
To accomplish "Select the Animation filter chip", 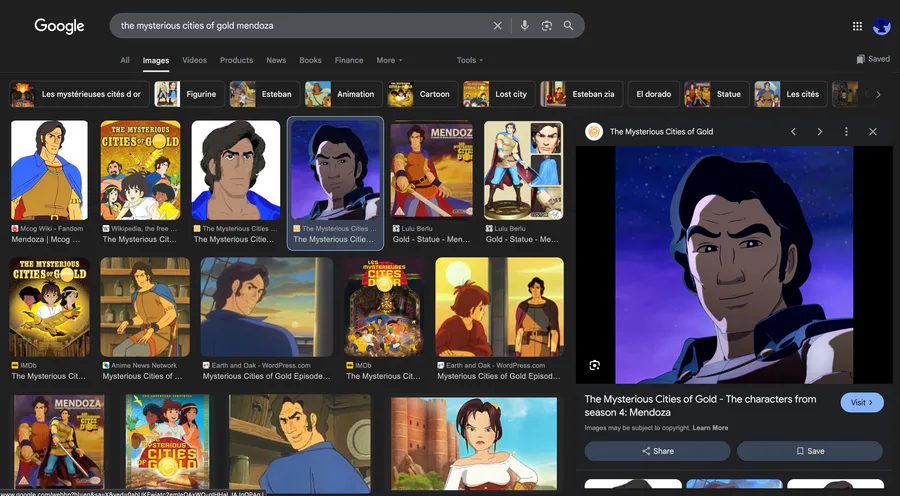I will point(343,94).
